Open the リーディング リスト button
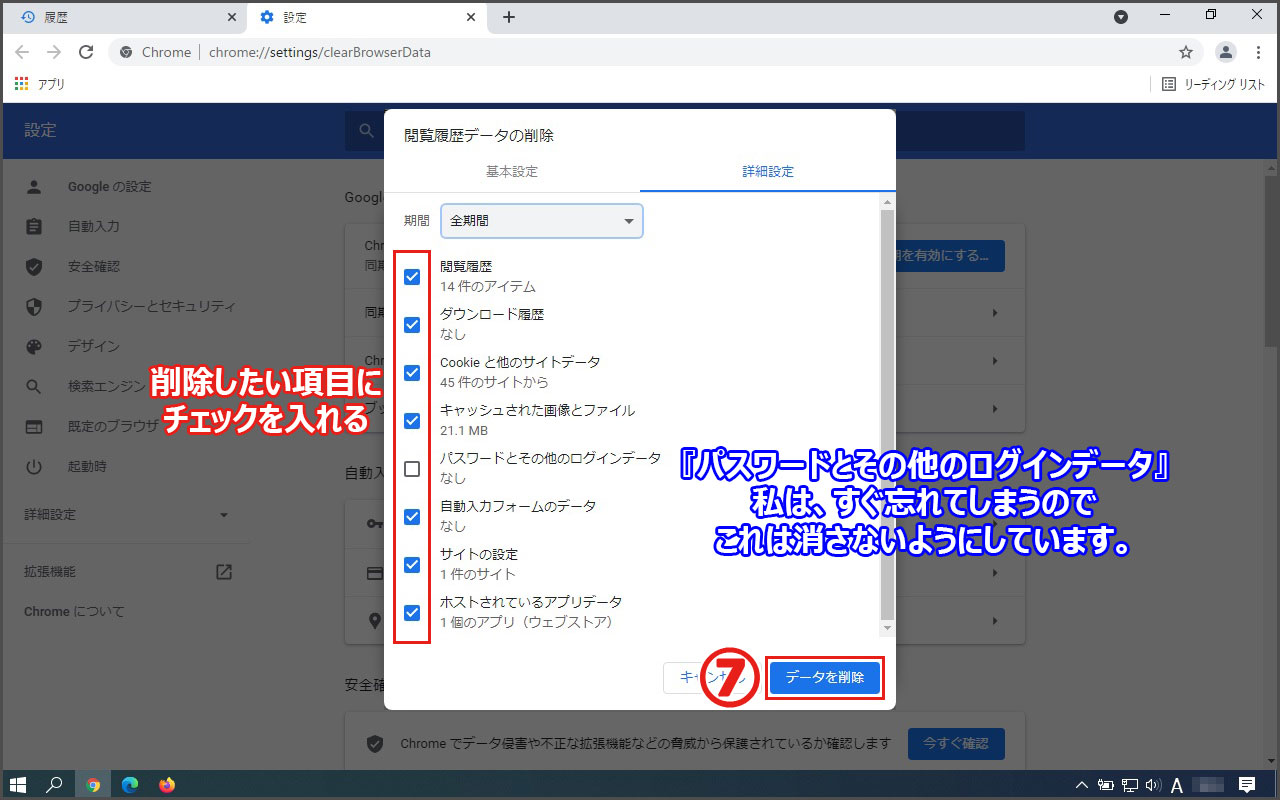The image size is (1280, 800). [x=1213, y=85]
